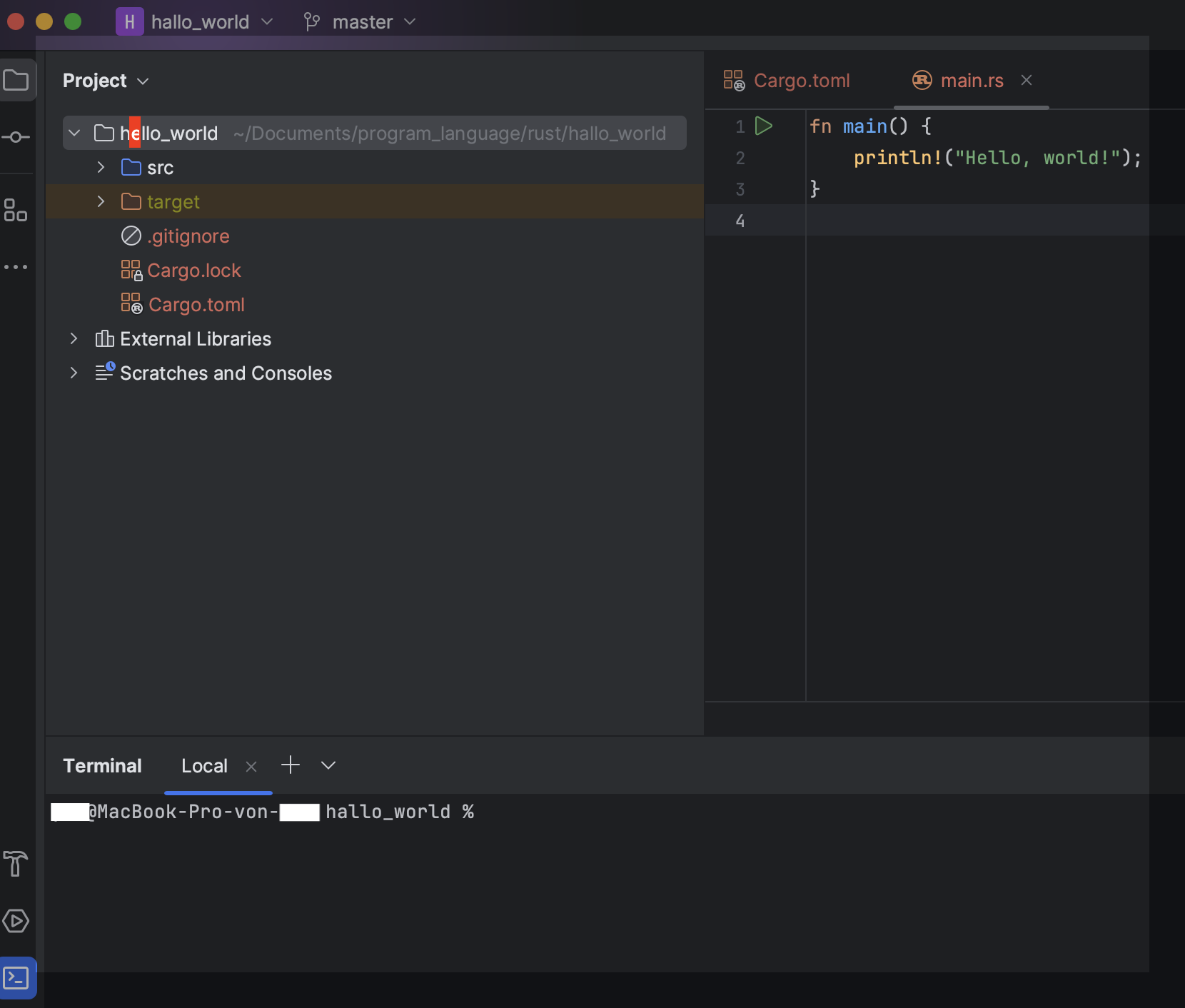
Task: Switch to the main.rs editor tab
Action: pos(972,80)
